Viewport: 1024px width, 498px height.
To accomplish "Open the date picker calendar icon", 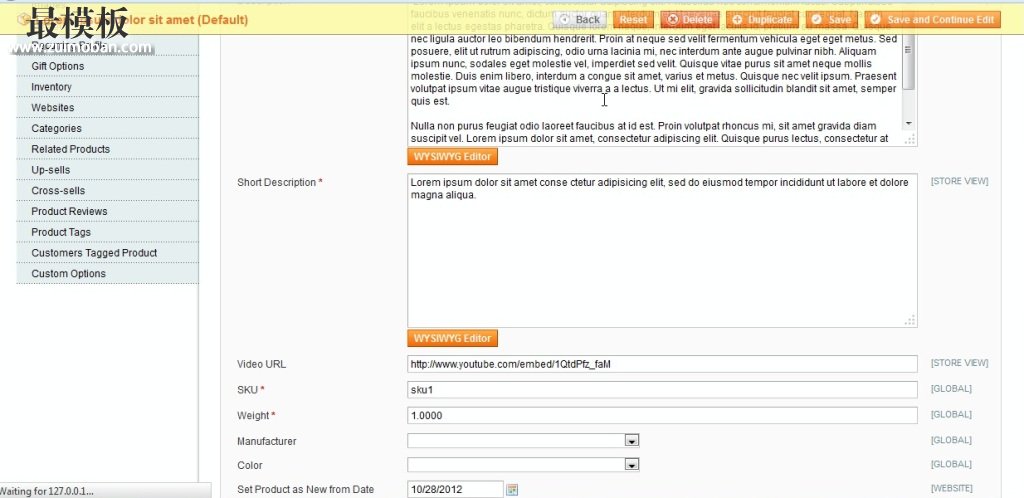I will click(x=512, y=490).
